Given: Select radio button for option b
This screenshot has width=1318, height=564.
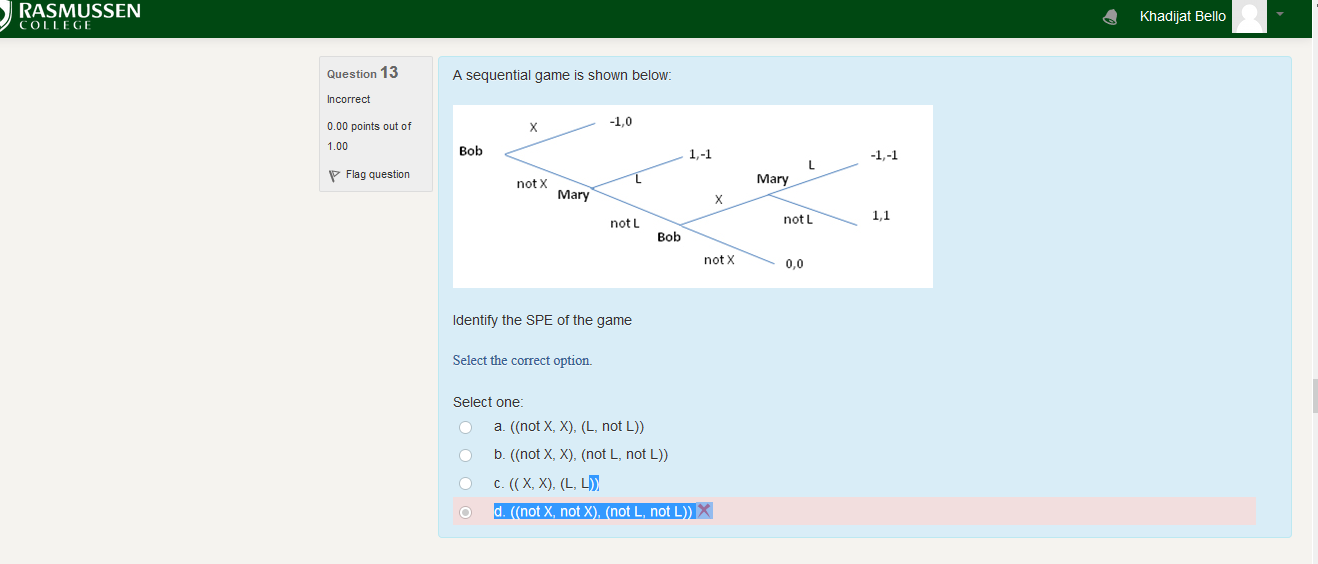Looking at the screenshot, I should click(465, 455).
